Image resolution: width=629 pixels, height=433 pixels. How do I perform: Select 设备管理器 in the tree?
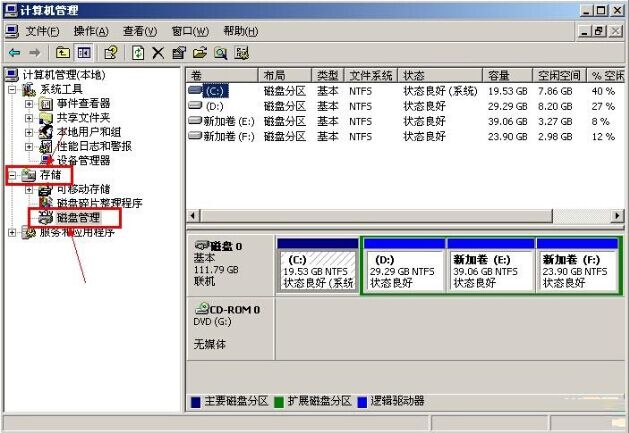[83, 161]
